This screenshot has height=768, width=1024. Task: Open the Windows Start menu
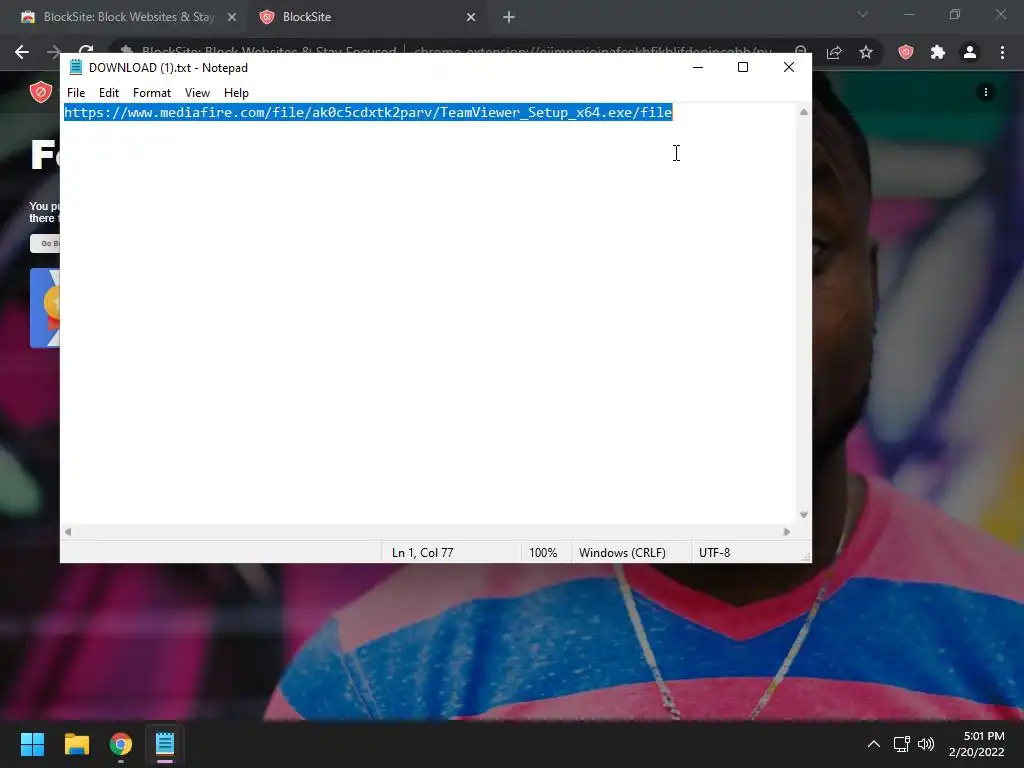point(32,744)
